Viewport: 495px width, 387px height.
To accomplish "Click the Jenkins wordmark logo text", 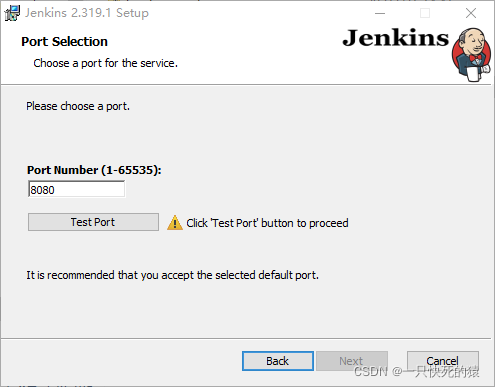I will [396, 38].
